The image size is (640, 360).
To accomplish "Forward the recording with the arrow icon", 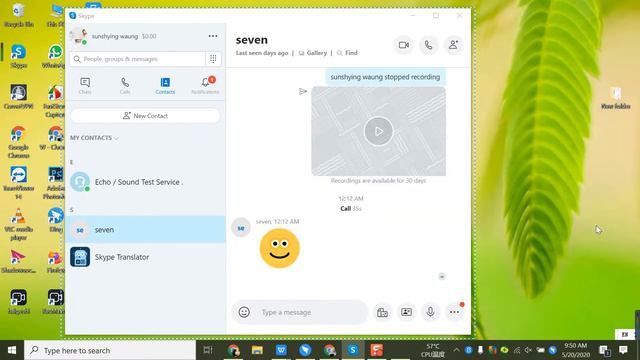I will point(303,91).
